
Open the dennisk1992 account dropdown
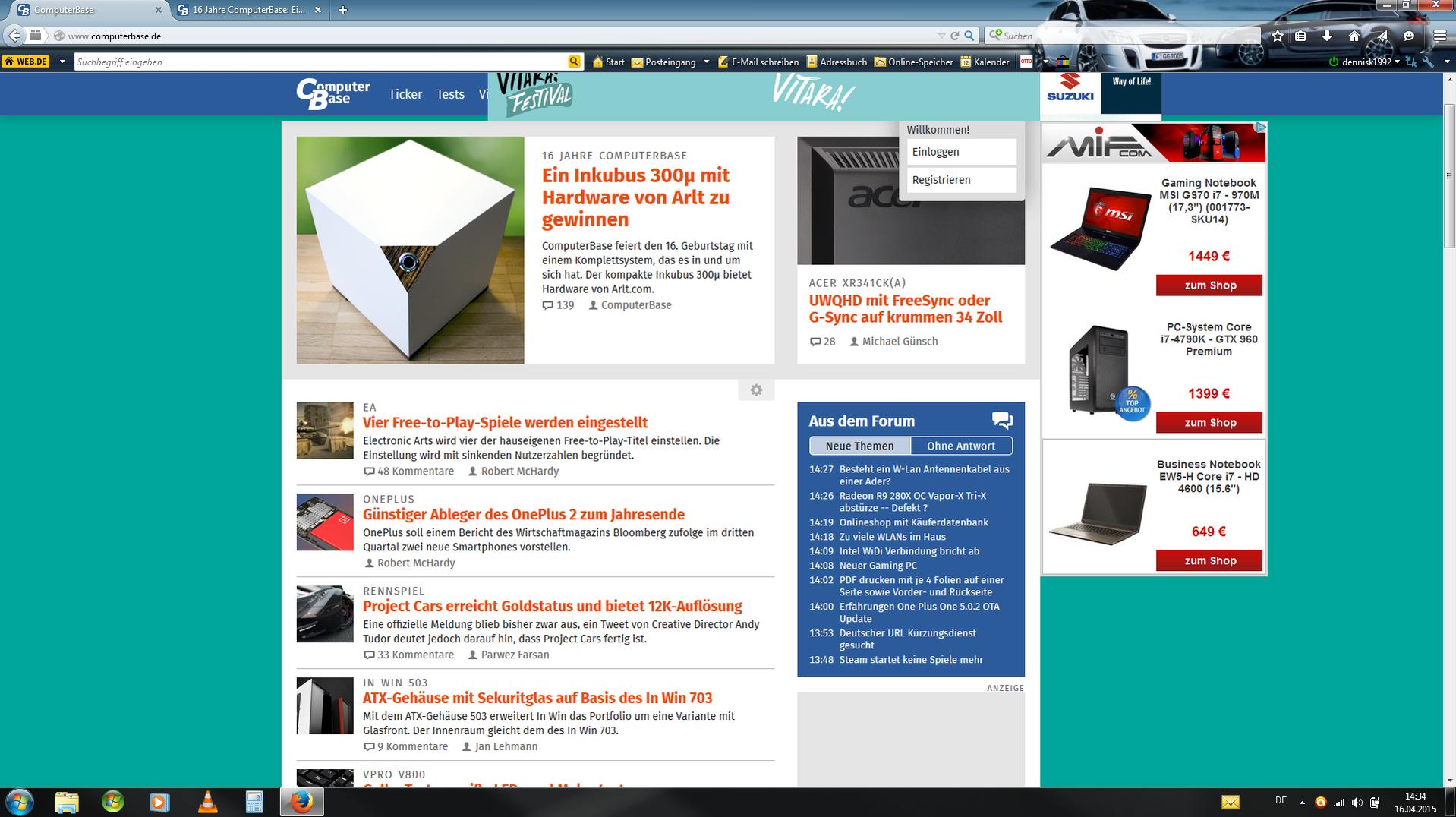pos(1369,62)
